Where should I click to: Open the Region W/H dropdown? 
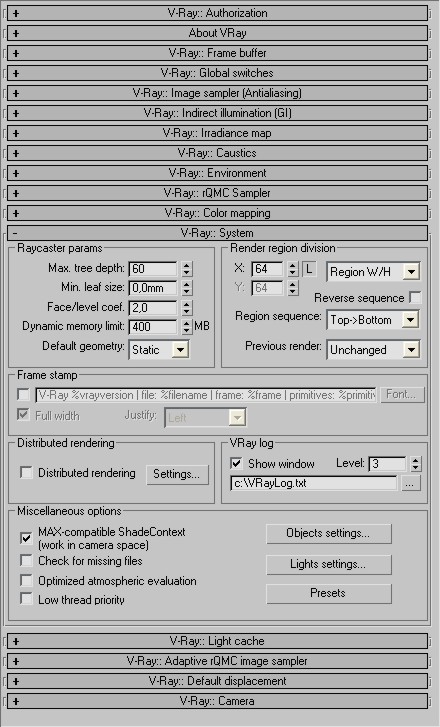[x=373, y=272]
